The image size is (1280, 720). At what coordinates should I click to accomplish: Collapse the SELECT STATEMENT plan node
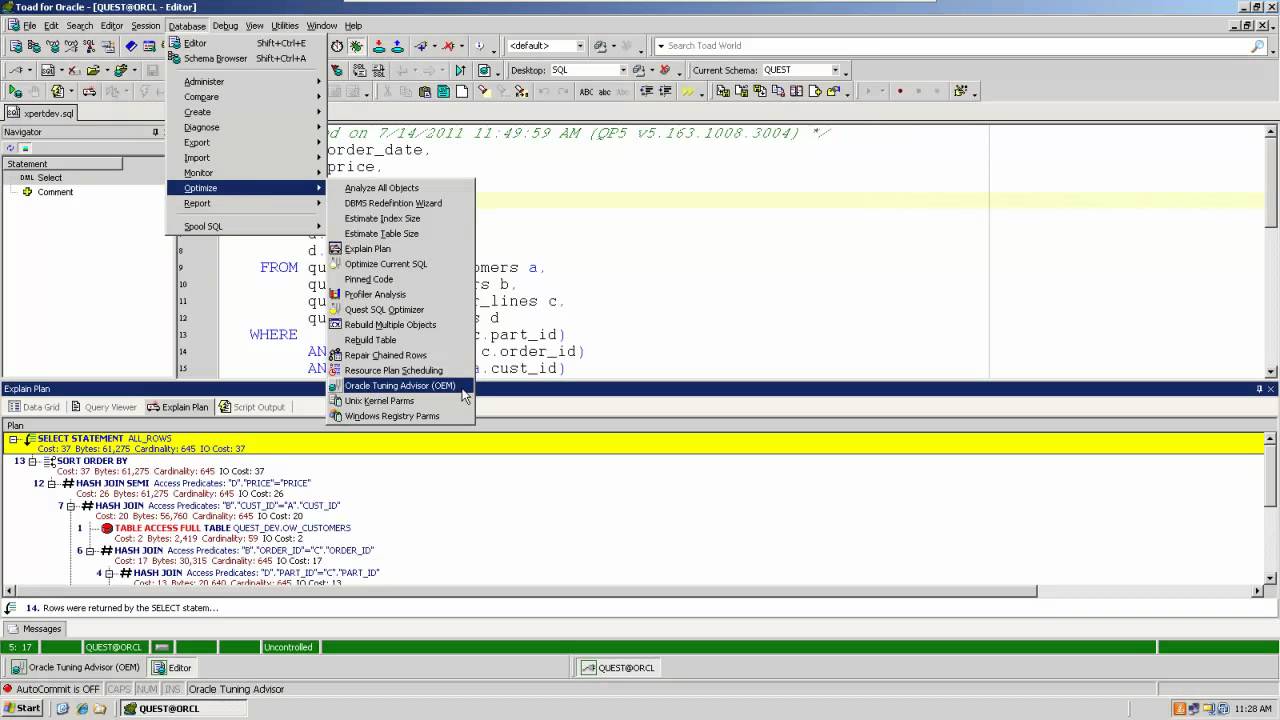[13, 439]
